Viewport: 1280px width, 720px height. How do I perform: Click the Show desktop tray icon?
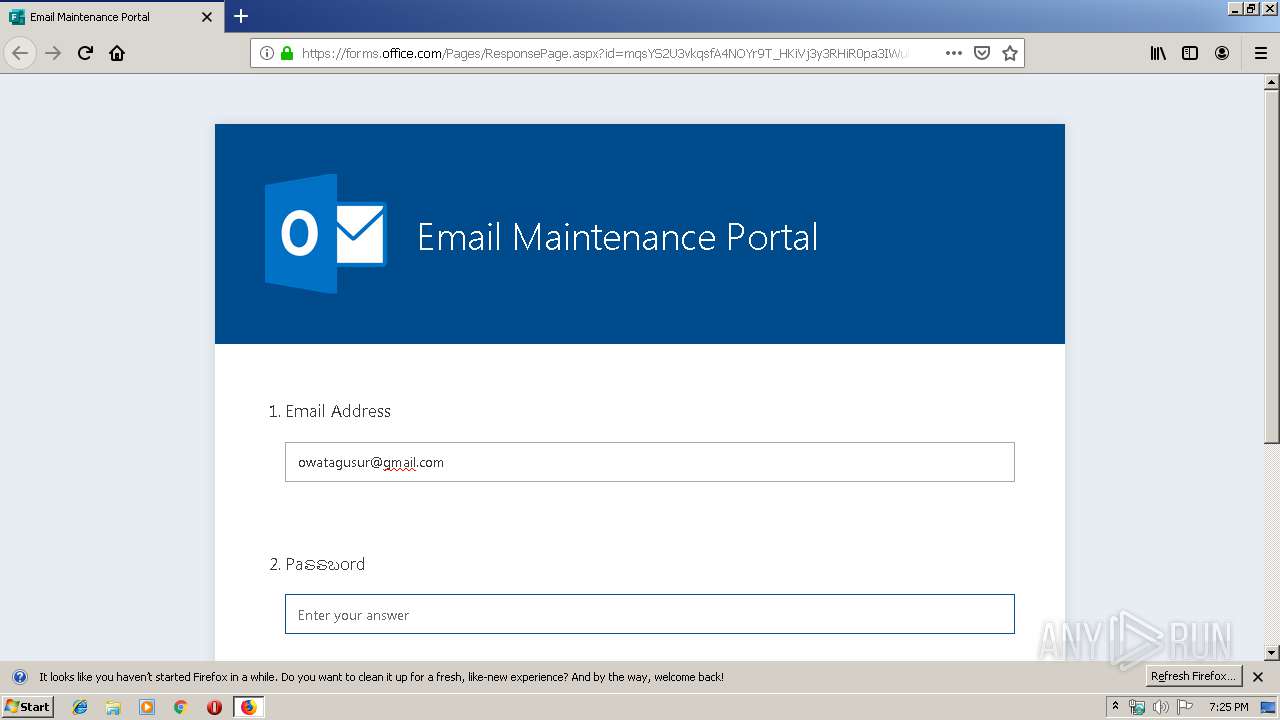(x=1268, y=707)
